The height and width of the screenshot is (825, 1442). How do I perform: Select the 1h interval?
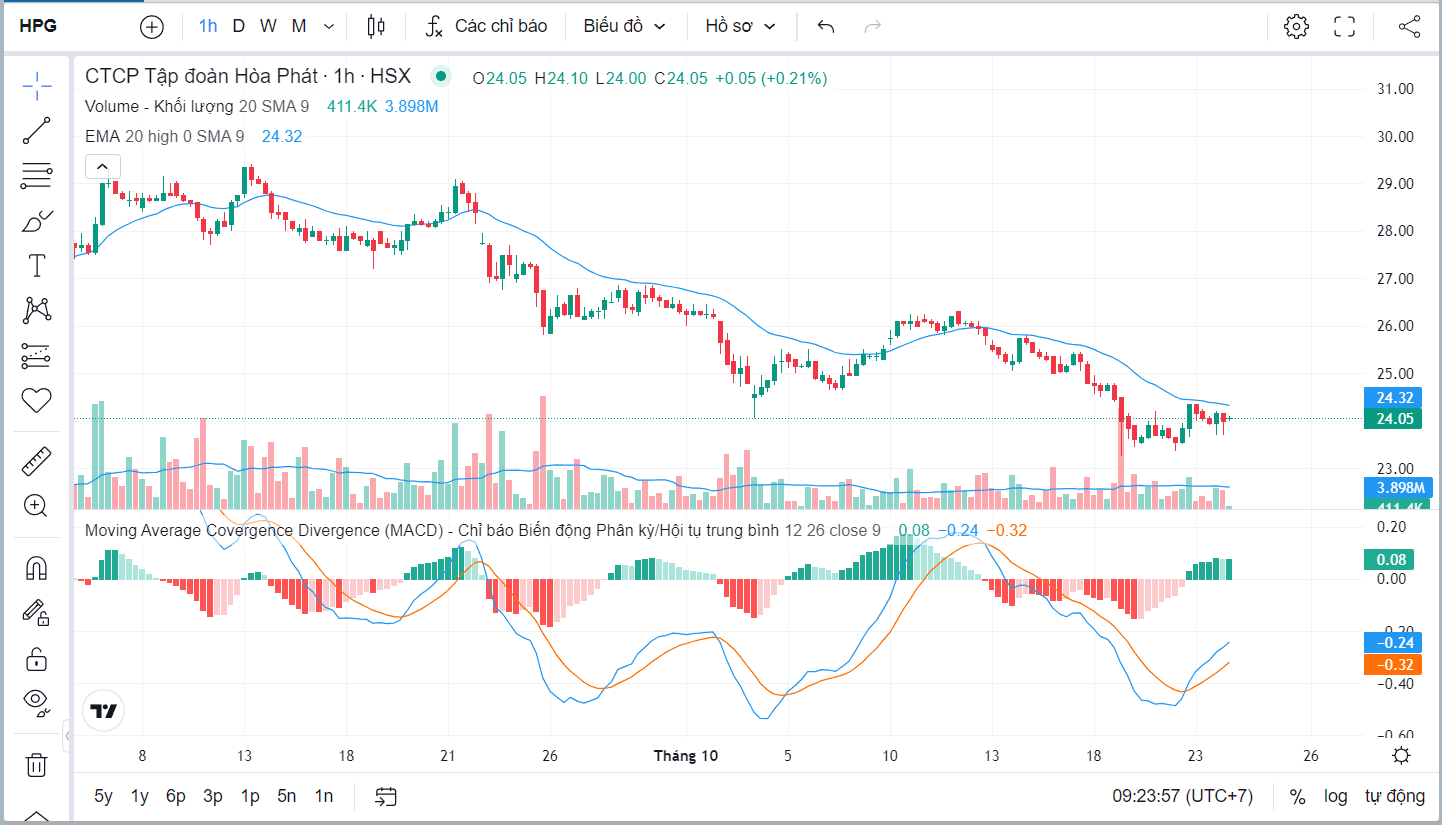coord(208,27)
